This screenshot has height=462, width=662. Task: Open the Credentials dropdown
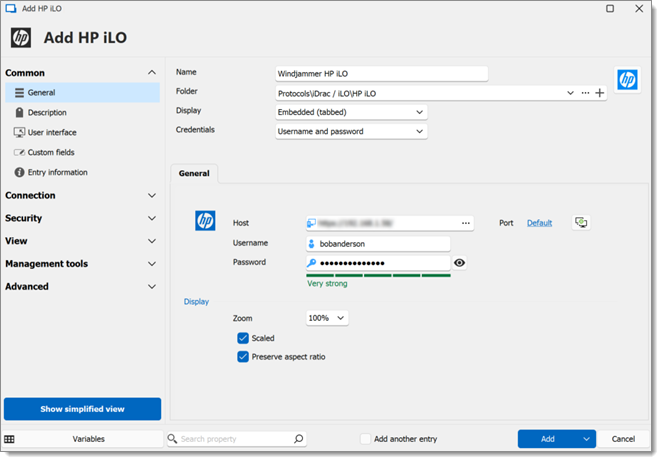(x=351, y=131)
